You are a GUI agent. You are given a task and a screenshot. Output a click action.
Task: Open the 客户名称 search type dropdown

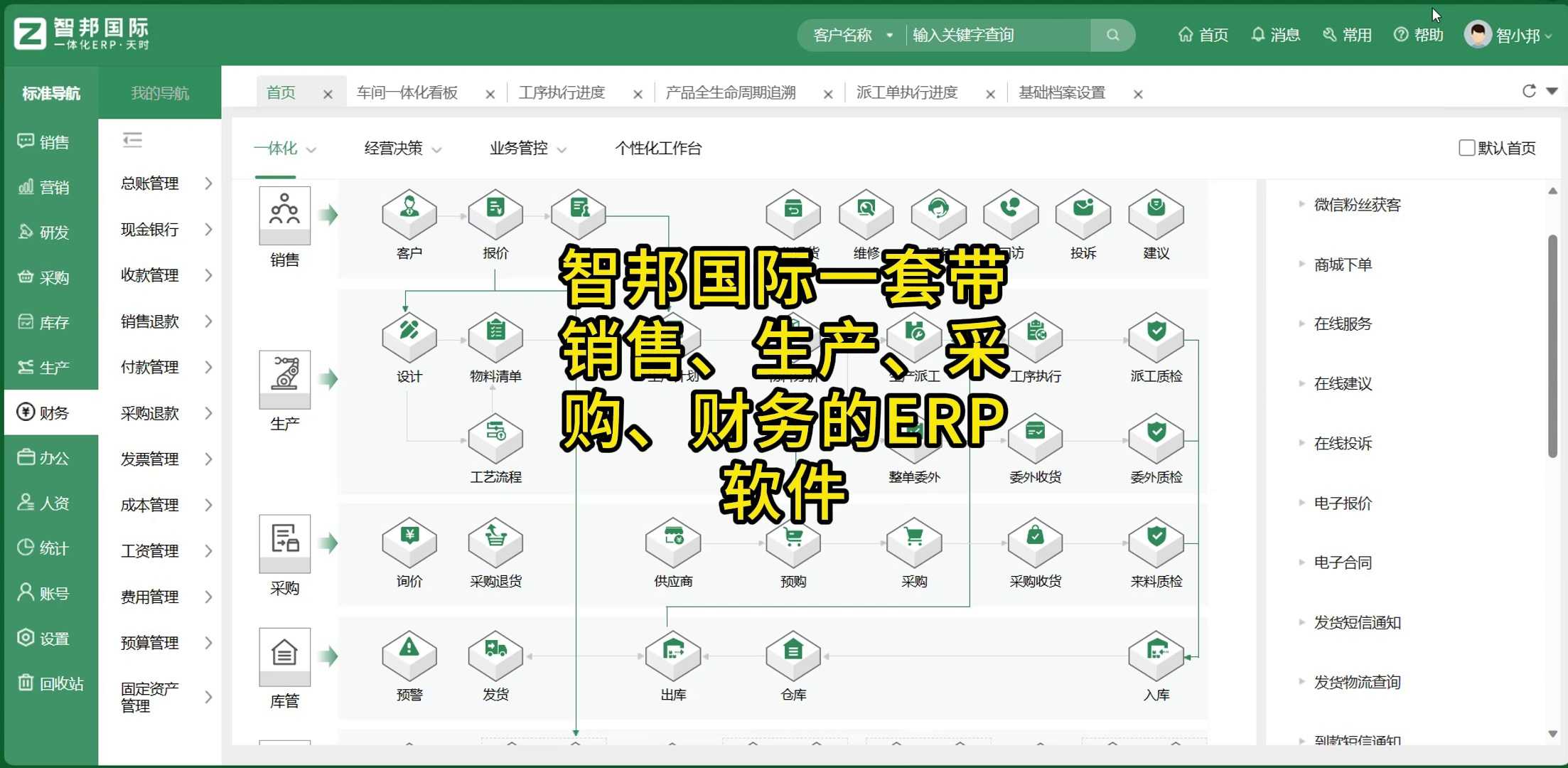852,35
